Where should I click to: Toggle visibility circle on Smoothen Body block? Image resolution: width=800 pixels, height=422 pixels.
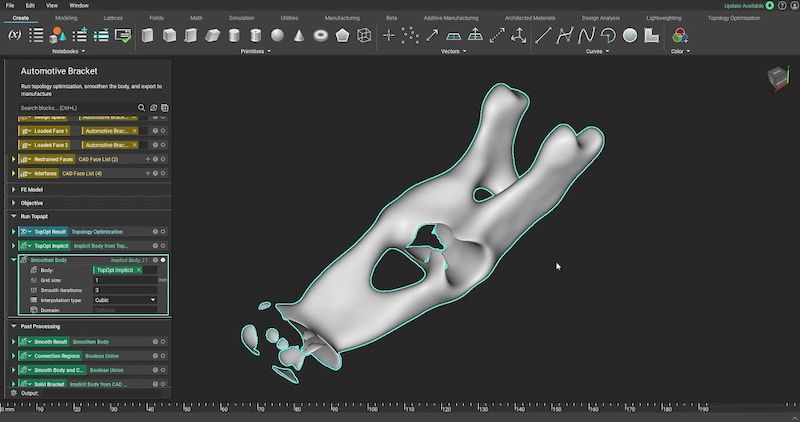click(x=163, y=260)
